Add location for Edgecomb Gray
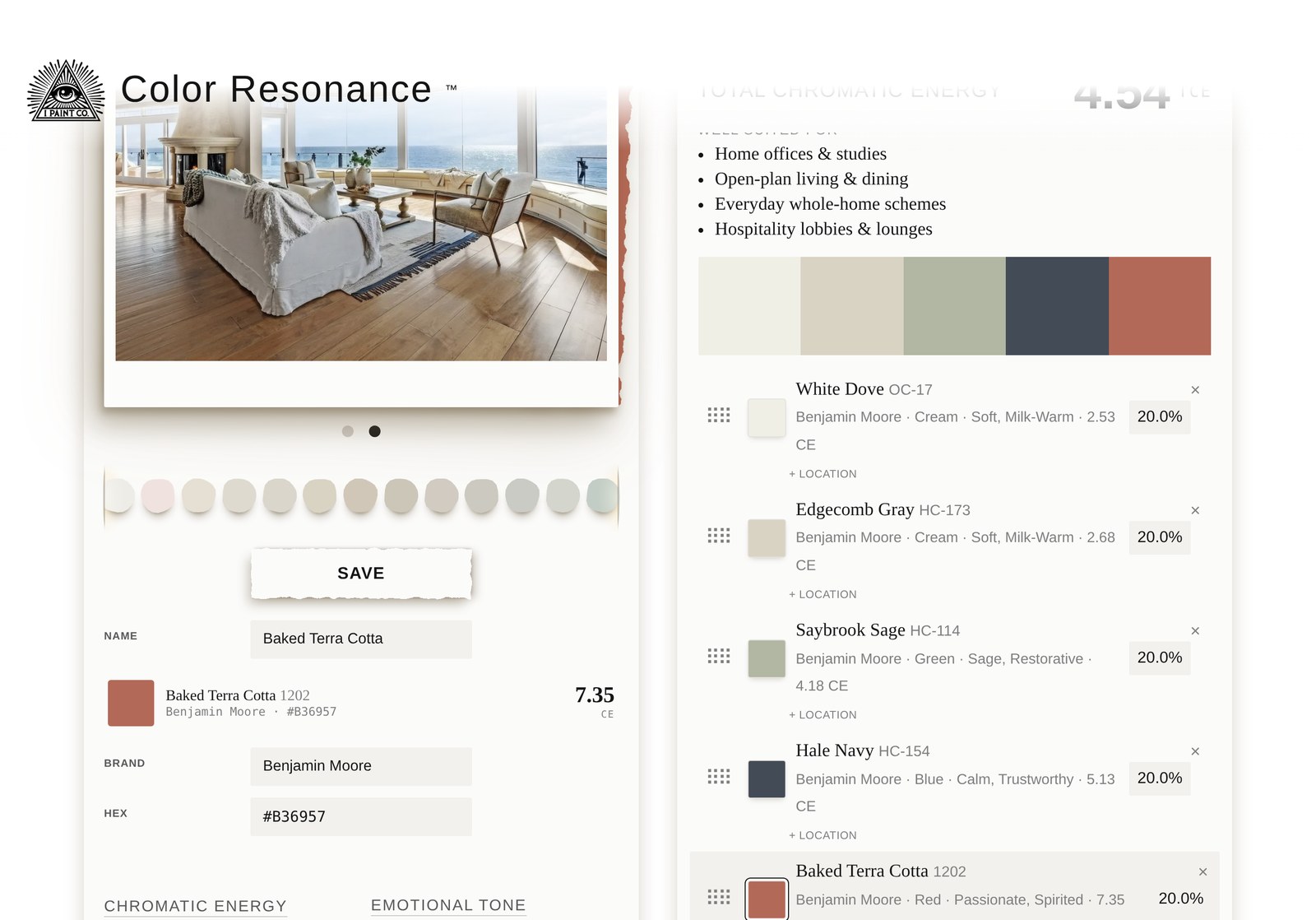 click(x=822, y=594)
